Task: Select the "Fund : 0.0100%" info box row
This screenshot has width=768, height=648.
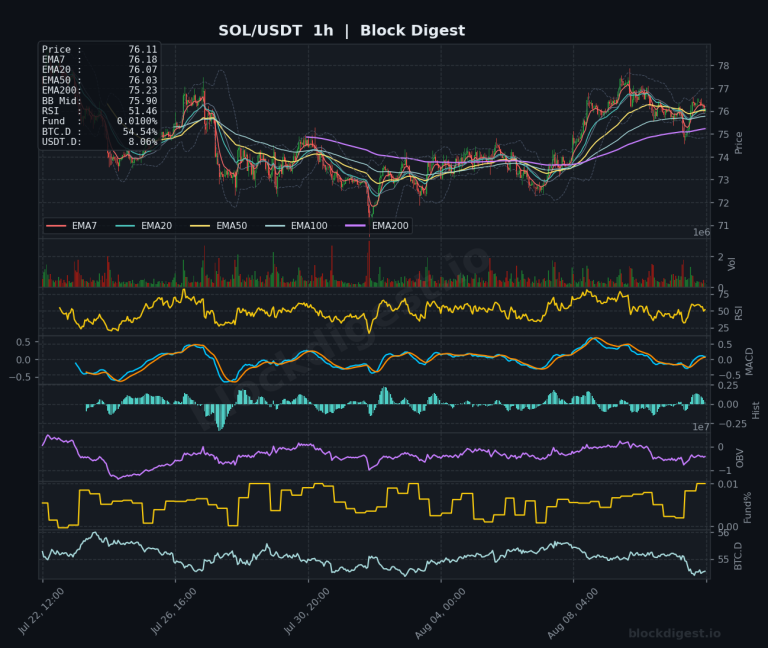Action: 99,121
